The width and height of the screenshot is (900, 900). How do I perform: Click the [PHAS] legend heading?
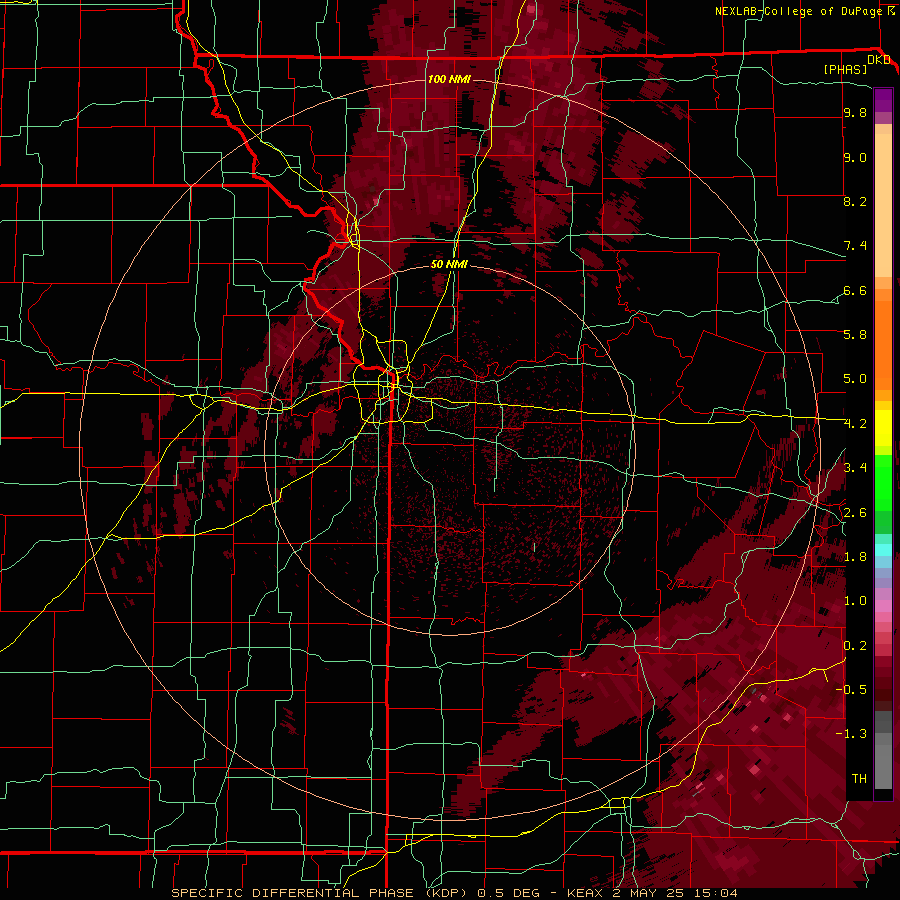(845, 70)
